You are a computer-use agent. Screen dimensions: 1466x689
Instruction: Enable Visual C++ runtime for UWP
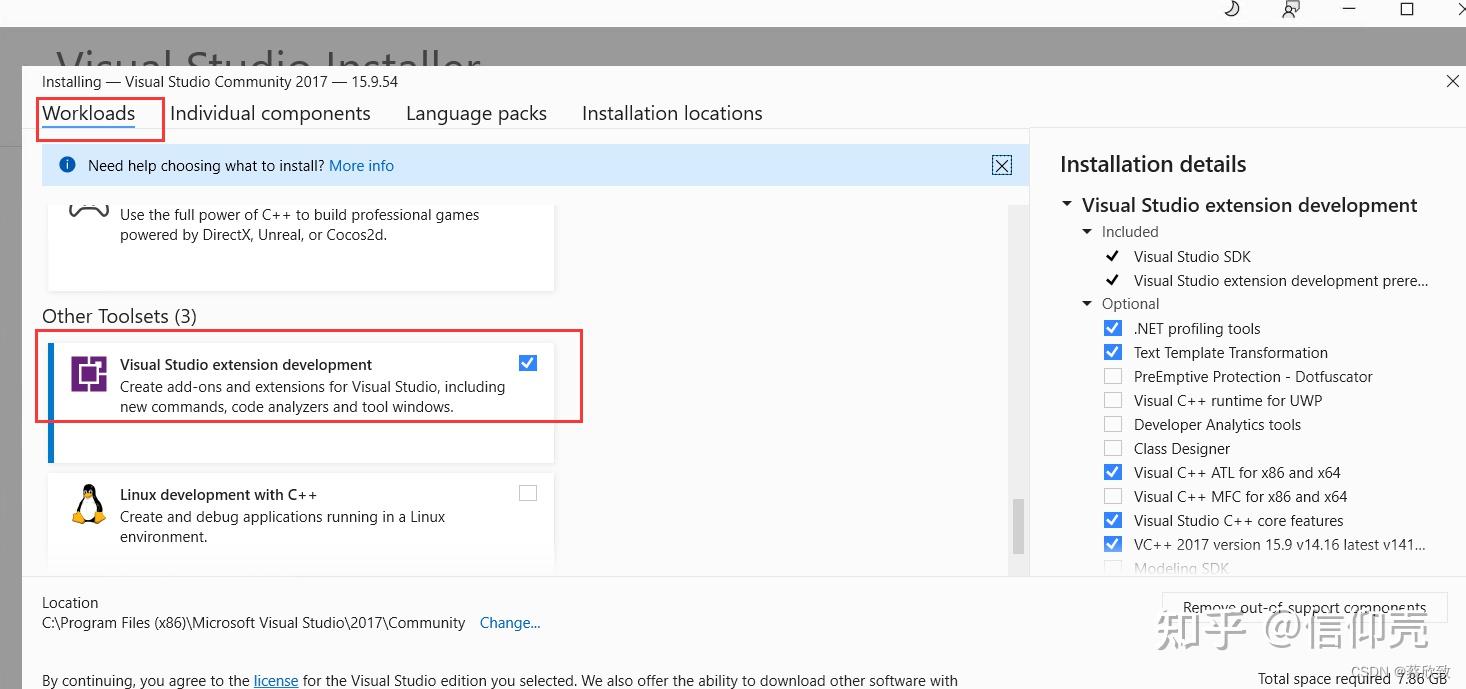[x=1112, y=400]
